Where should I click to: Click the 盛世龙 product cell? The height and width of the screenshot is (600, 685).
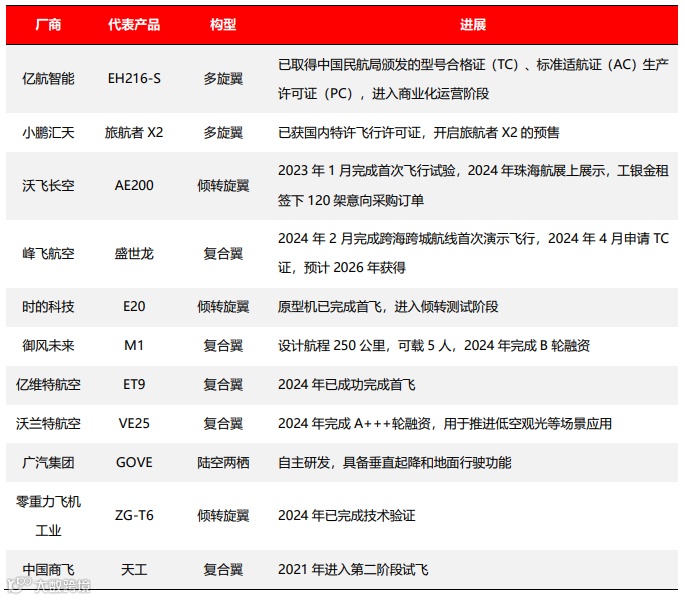tap(134, 253)
